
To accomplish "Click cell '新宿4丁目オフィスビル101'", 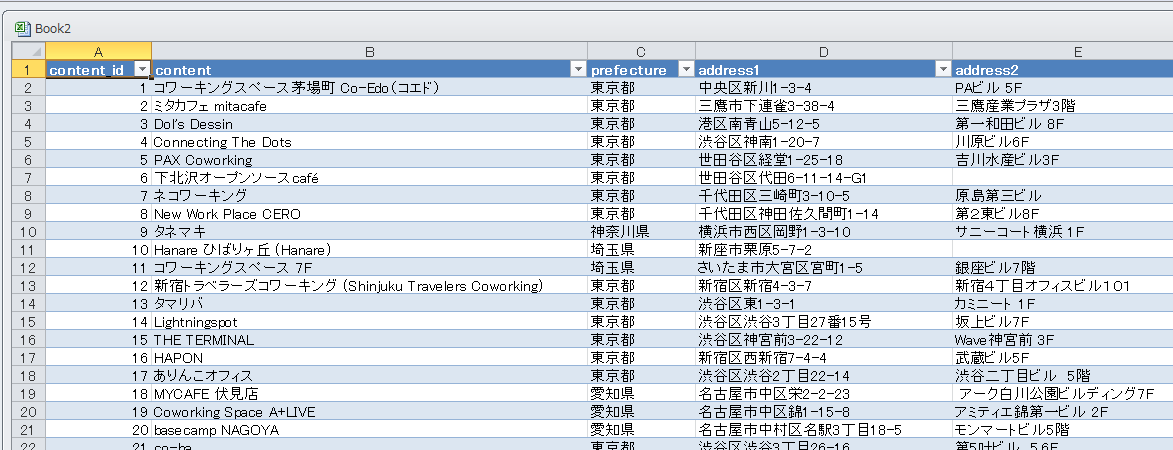I will 1062,285.
